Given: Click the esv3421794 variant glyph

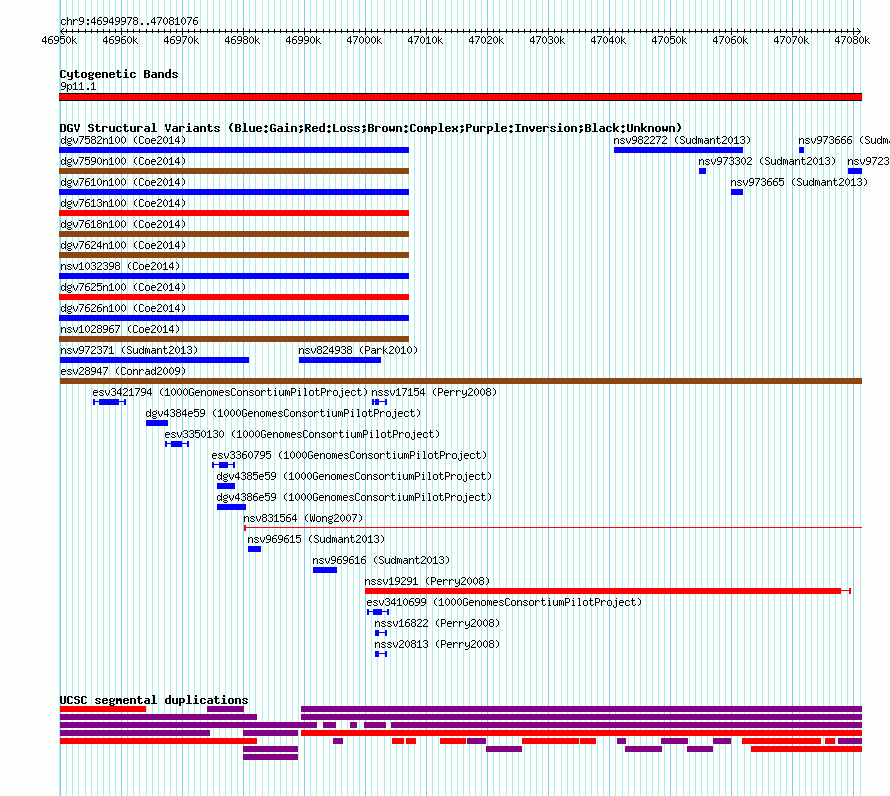Looking at the screenshot, I should coord(110,402).
